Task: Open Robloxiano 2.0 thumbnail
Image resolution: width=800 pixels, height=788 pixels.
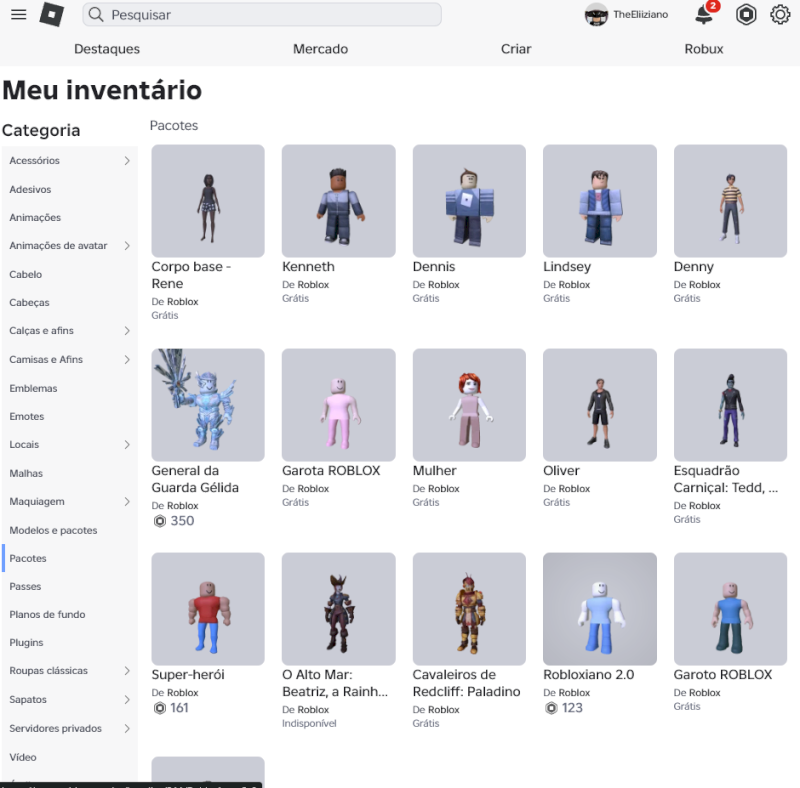Action: 599,609
